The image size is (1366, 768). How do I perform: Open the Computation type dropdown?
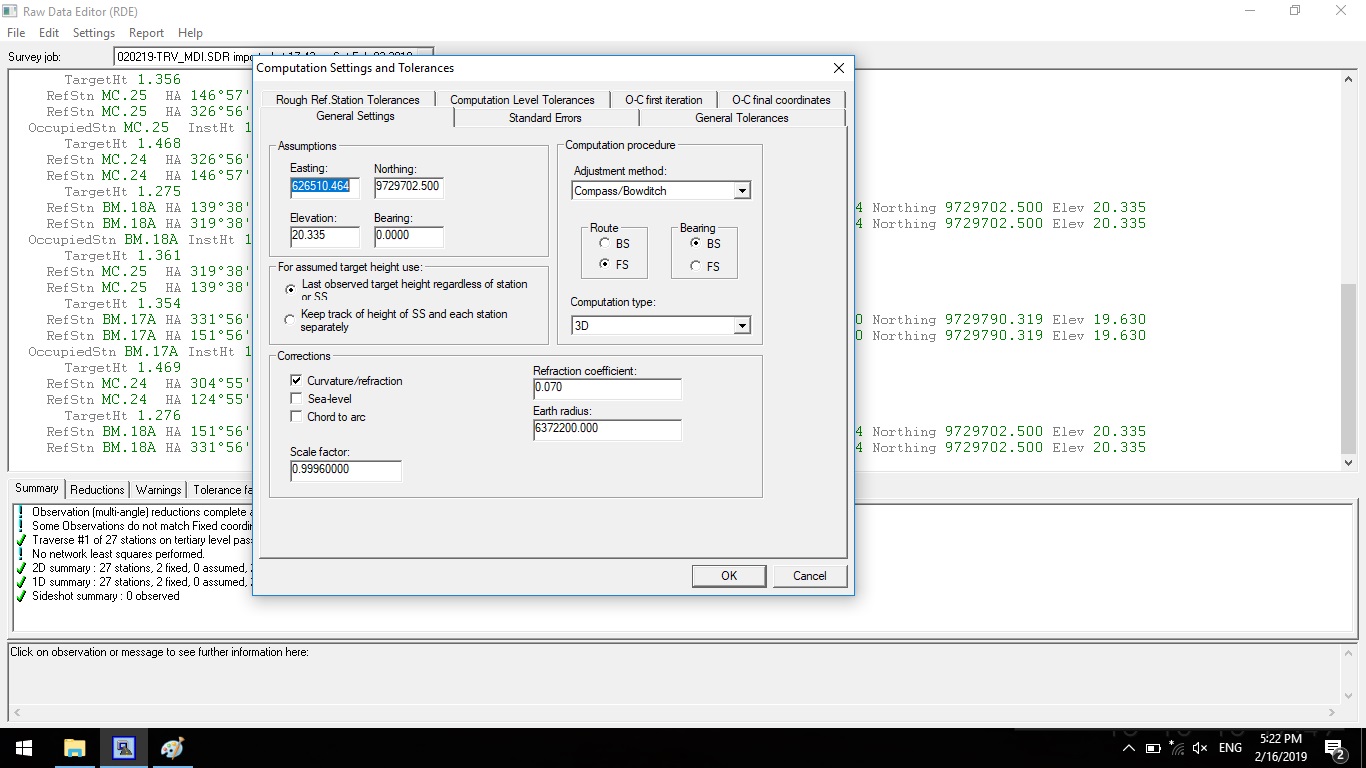[x=741, y=325]
